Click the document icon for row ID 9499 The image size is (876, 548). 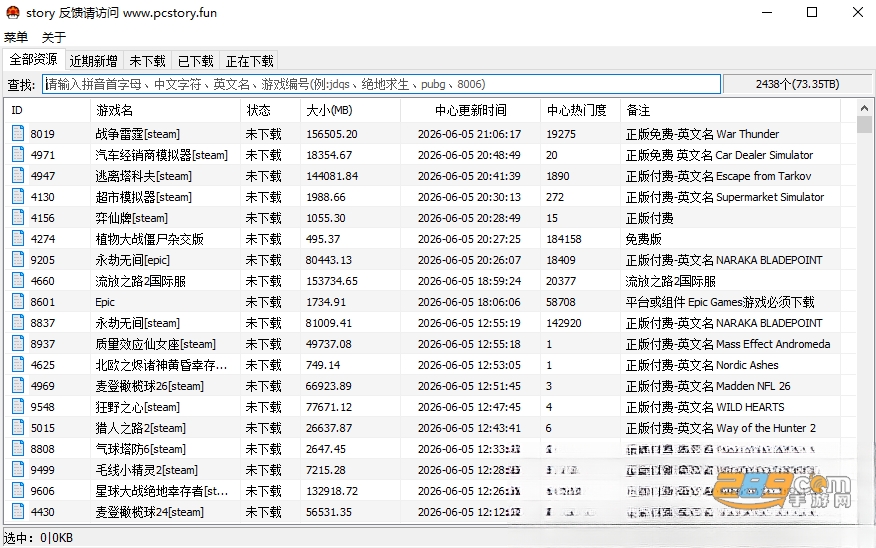point(18,470)
